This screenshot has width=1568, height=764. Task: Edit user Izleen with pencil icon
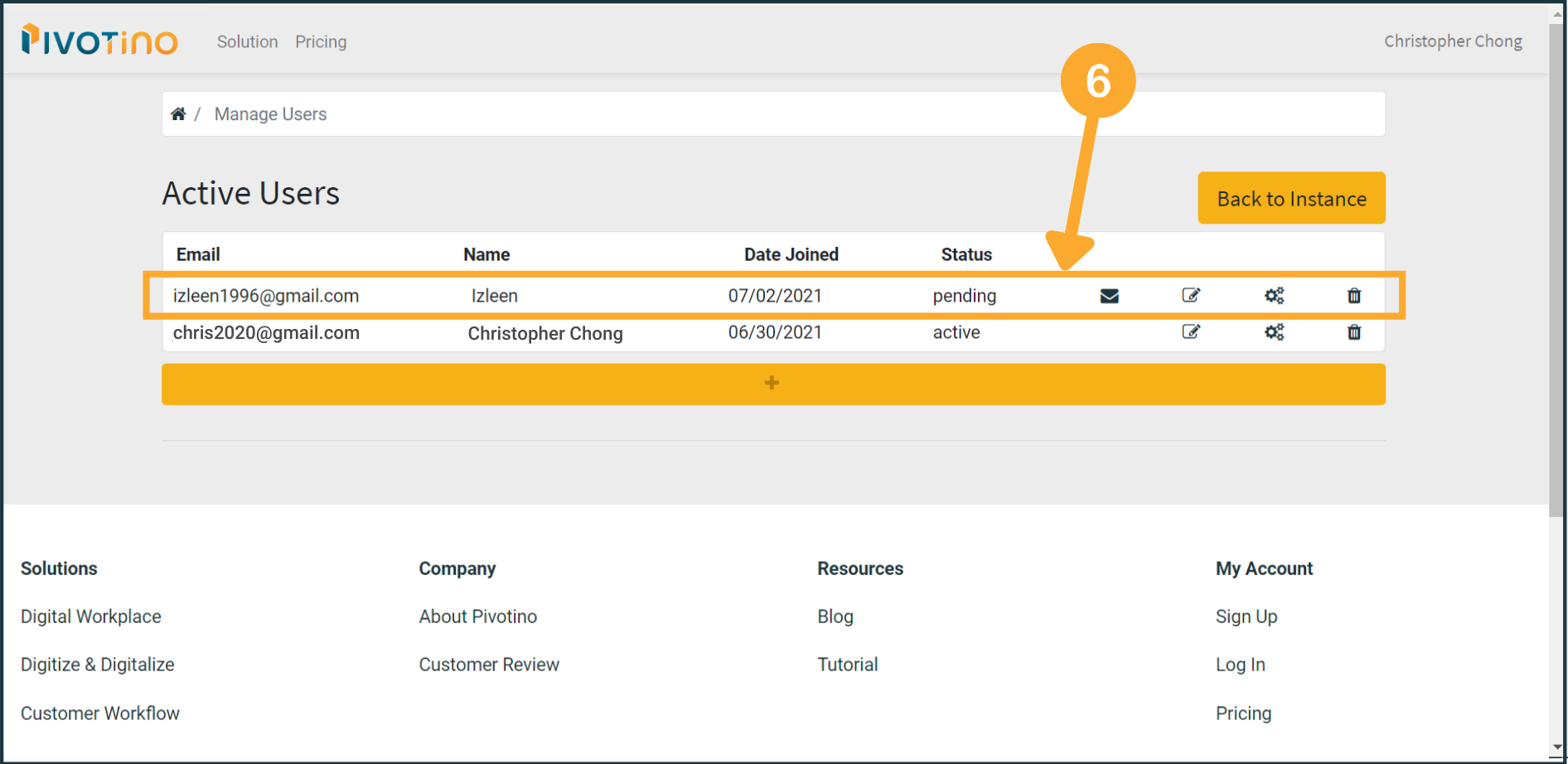pyautogui.click(x=1190, y=296)
